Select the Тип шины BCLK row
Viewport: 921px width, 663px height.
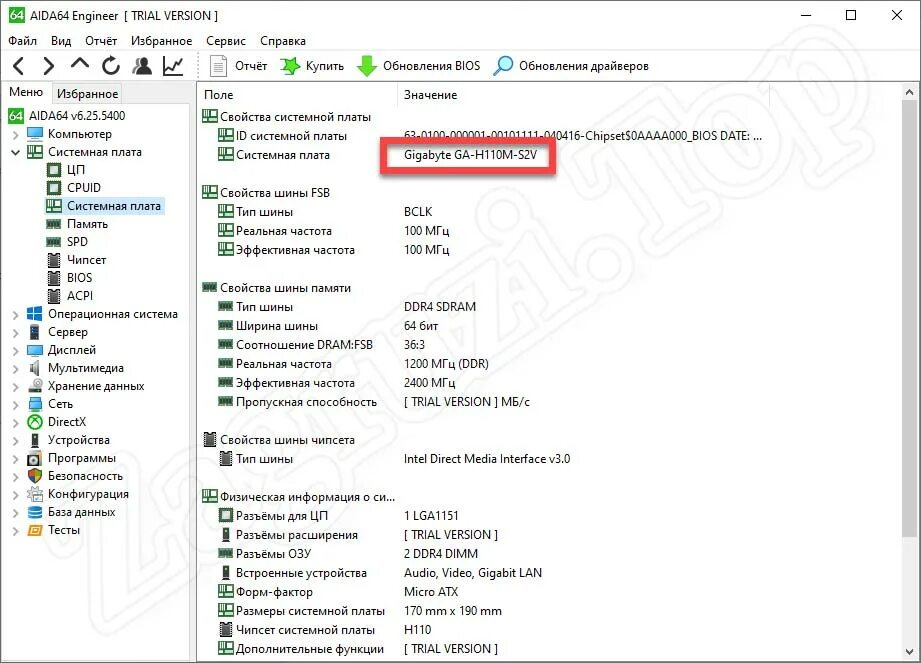click(325, 212)
